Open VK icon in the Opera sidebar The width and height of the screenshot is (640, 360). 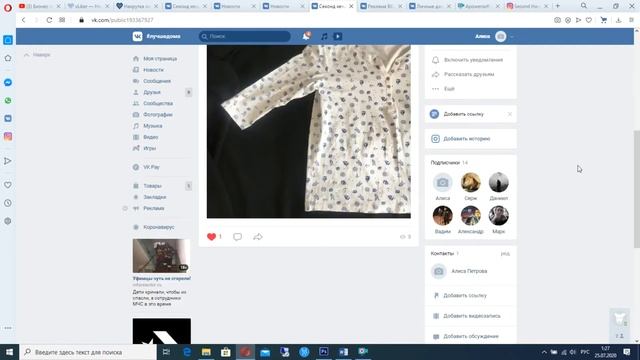8,118
